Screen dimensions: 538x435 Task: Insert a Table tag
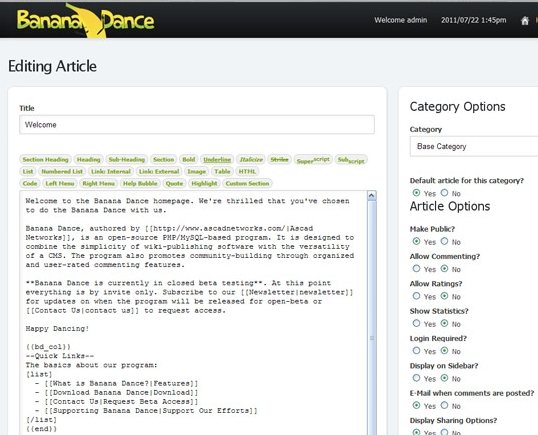pyautogui.click(x=222, y=172)
